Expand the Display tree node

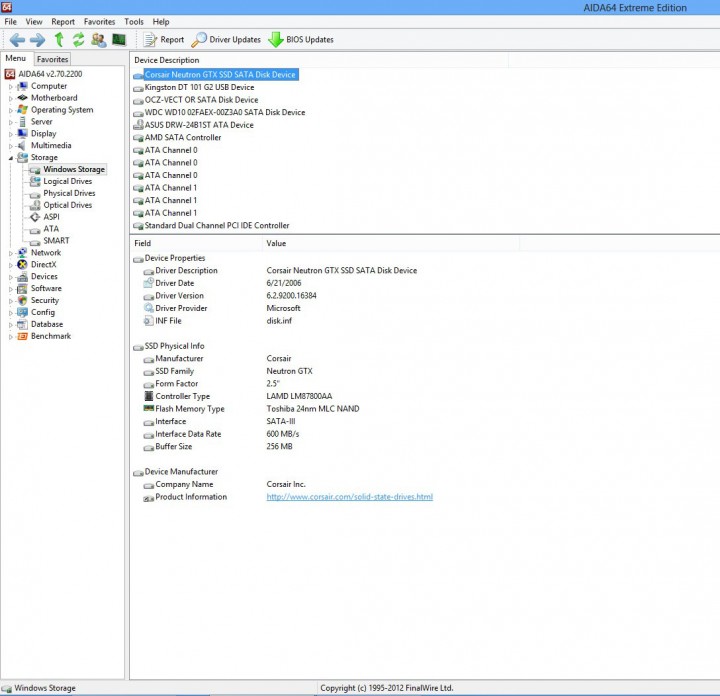[x=11, y=134]
